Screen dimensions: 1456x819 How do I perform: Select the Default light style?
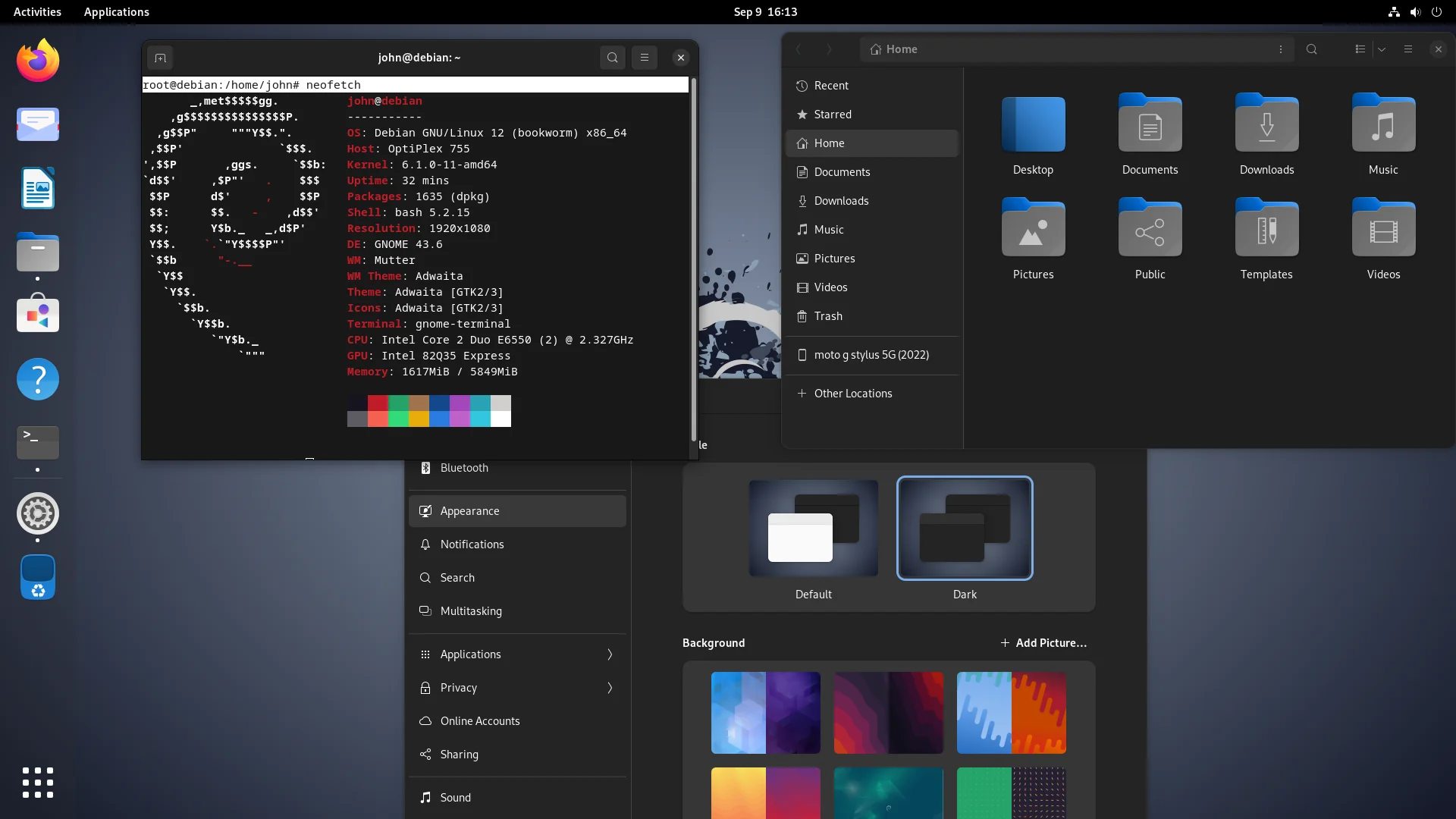(x=813, y=529)
